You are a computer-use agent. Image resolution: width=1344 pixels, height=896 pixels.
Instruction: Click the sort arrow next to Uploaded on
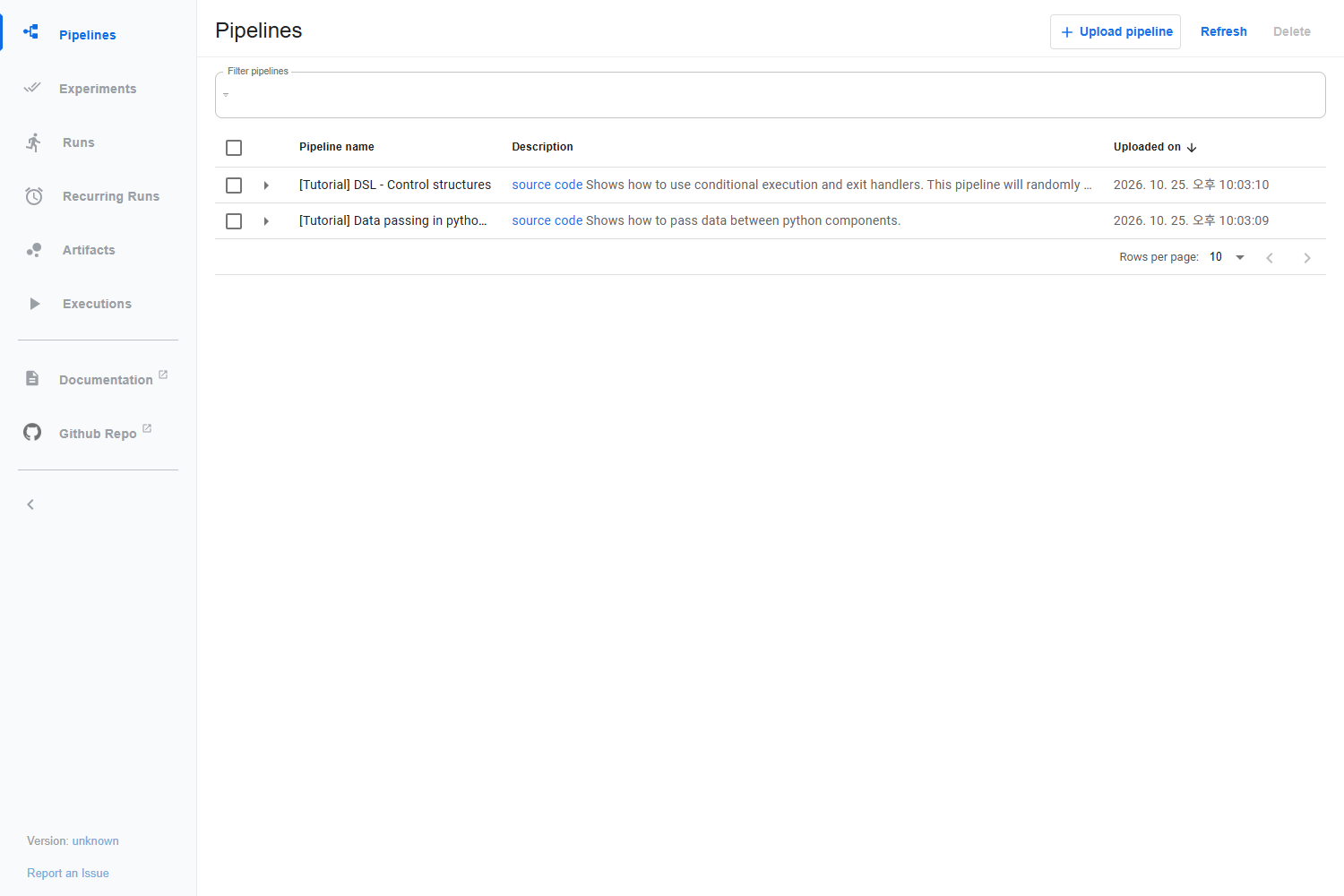click(x=1192, y=148)
